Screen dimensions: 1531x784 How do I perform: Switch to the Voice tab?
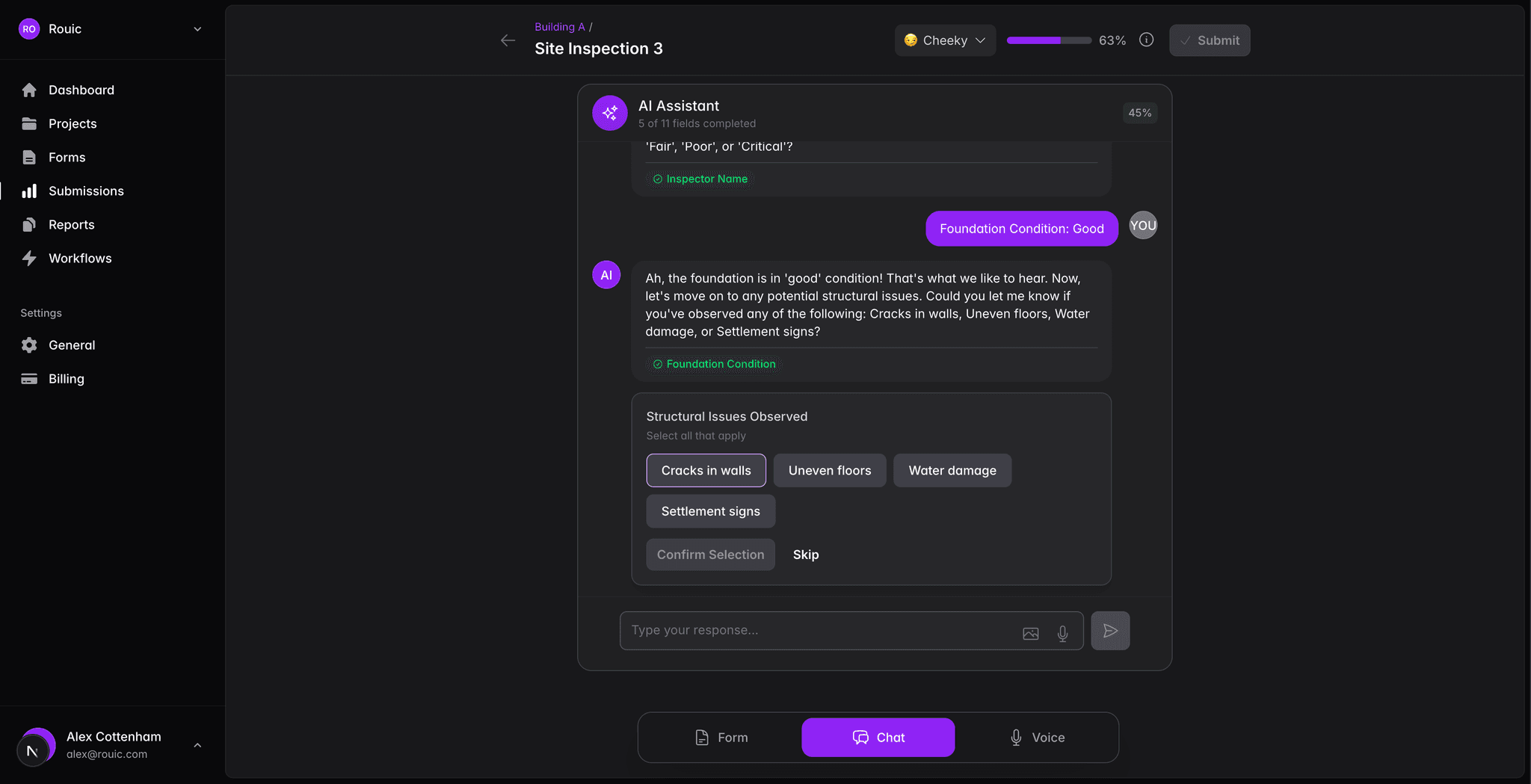point(1038,737)
